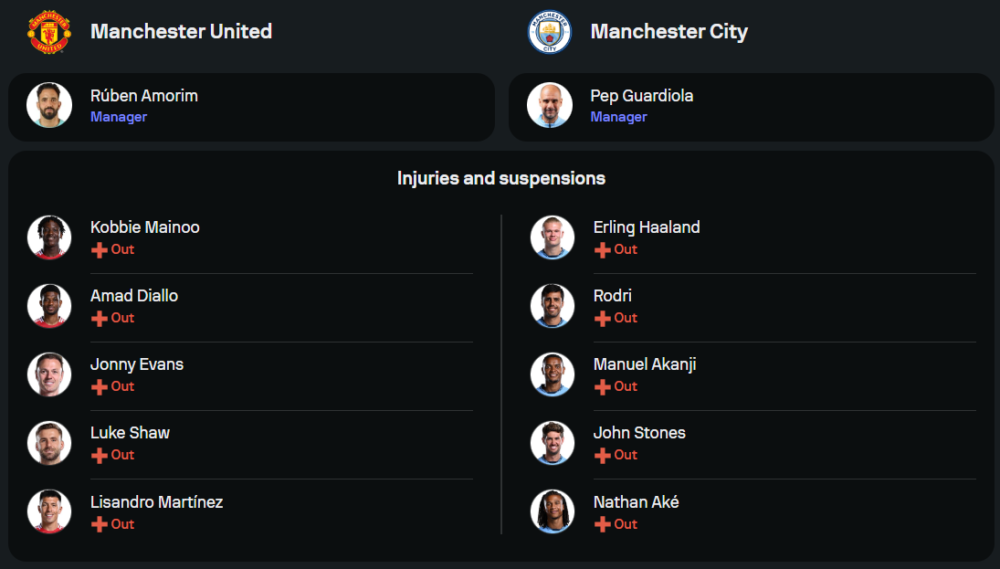Viewport: 1000px width, 569px height.
Task: Click the Manager label under Pep Guardiola
Action: pos(618,117)
